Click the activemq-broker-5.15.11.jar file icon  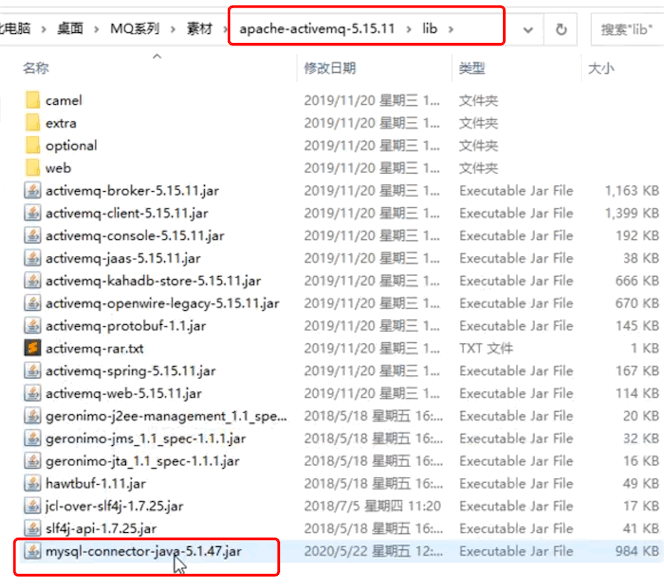pos(33,190)
